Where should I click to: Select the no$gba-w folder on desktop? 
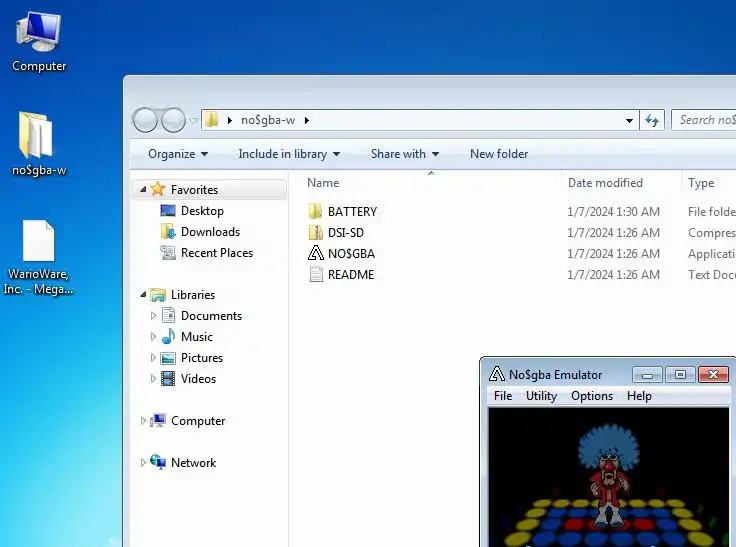(38, 144)
